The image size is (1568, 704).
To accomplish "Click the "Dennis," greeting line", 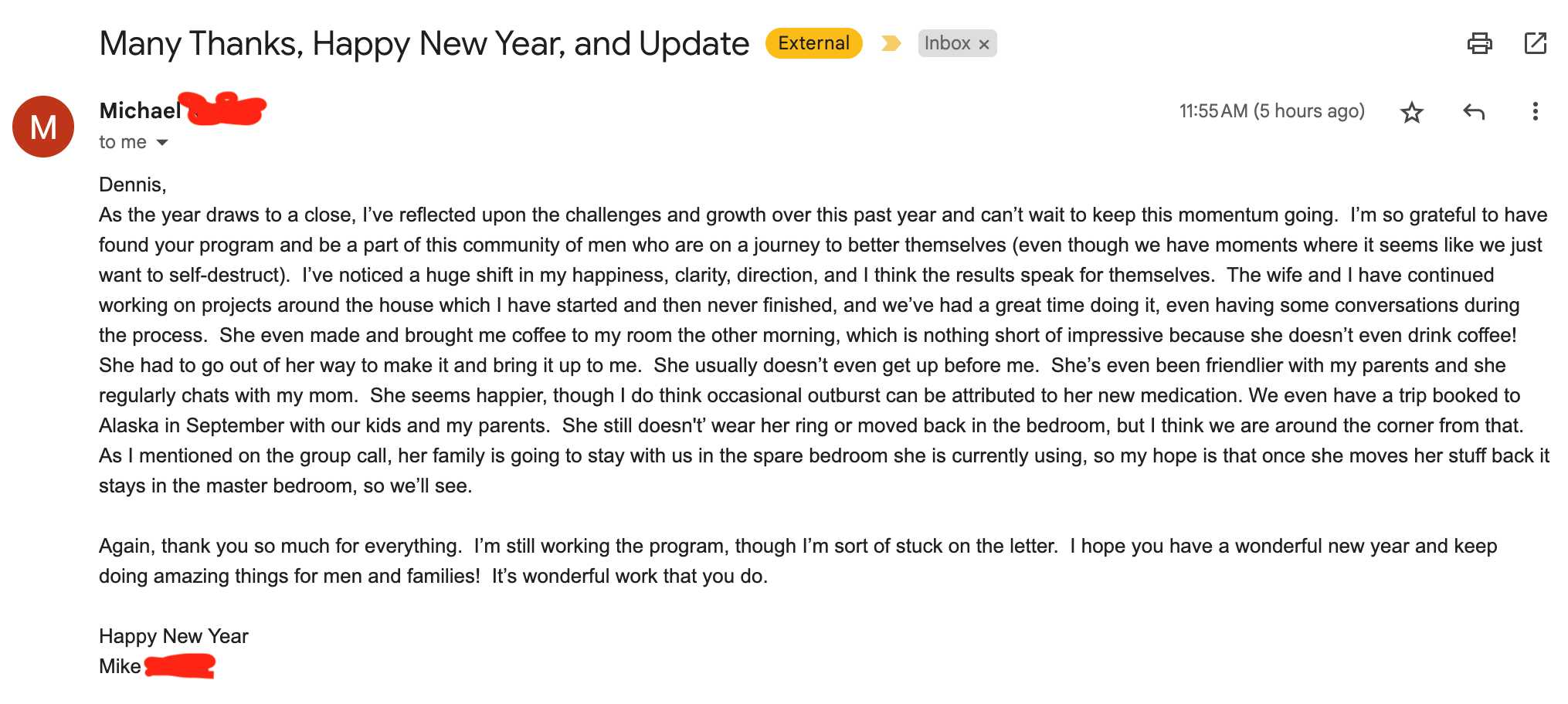I will click(x=133, y=184).
